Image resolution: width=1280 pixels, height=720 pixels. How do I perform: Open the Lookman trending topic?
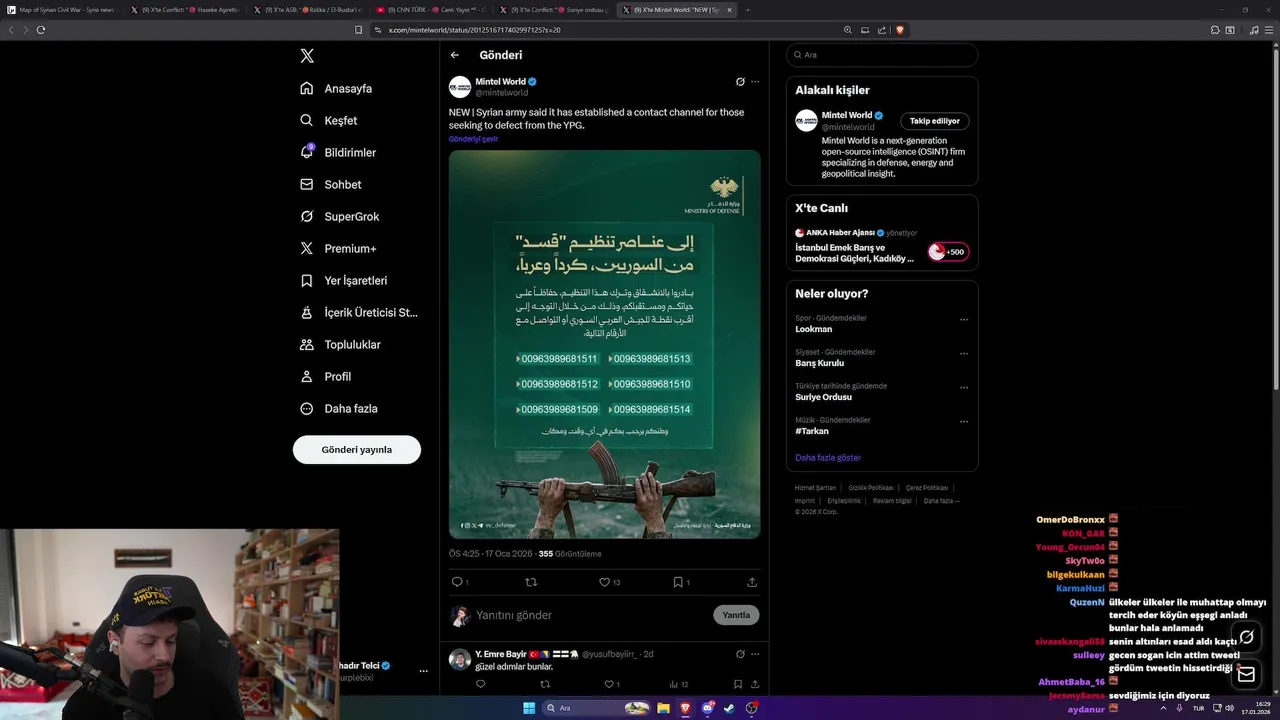tap(814, 329)
